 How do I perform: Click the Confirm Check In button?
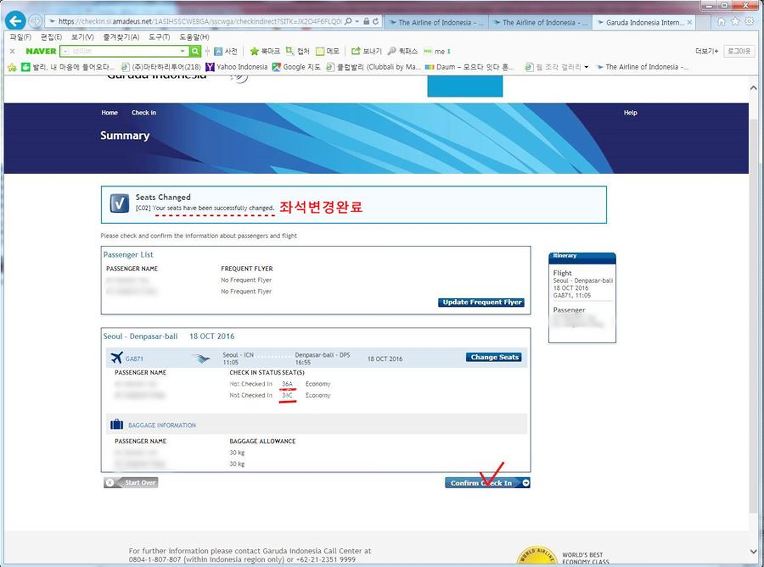click(488, 483)
